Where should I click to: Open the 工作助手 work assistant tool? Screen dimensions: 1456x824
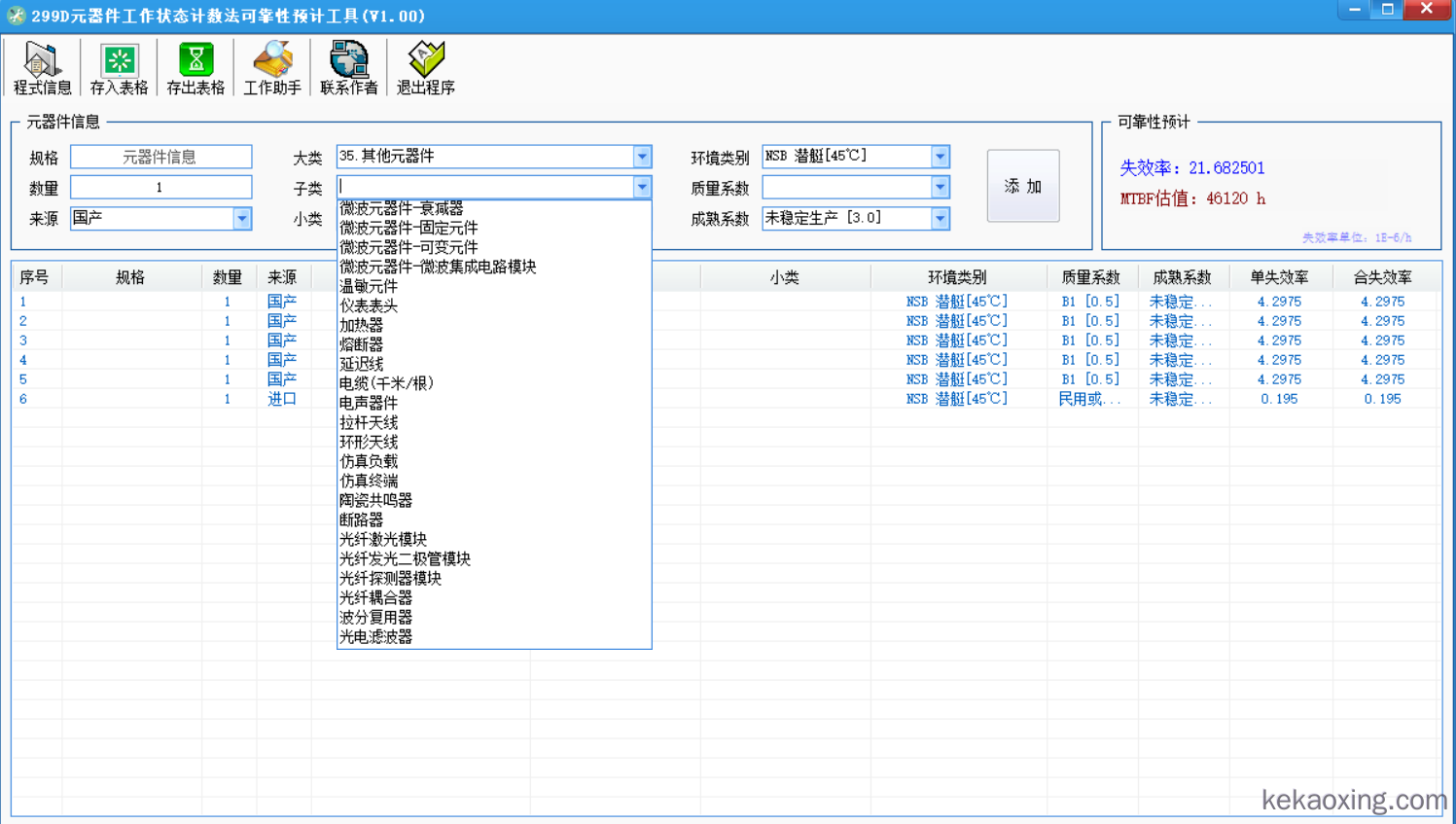pos(272,68)
